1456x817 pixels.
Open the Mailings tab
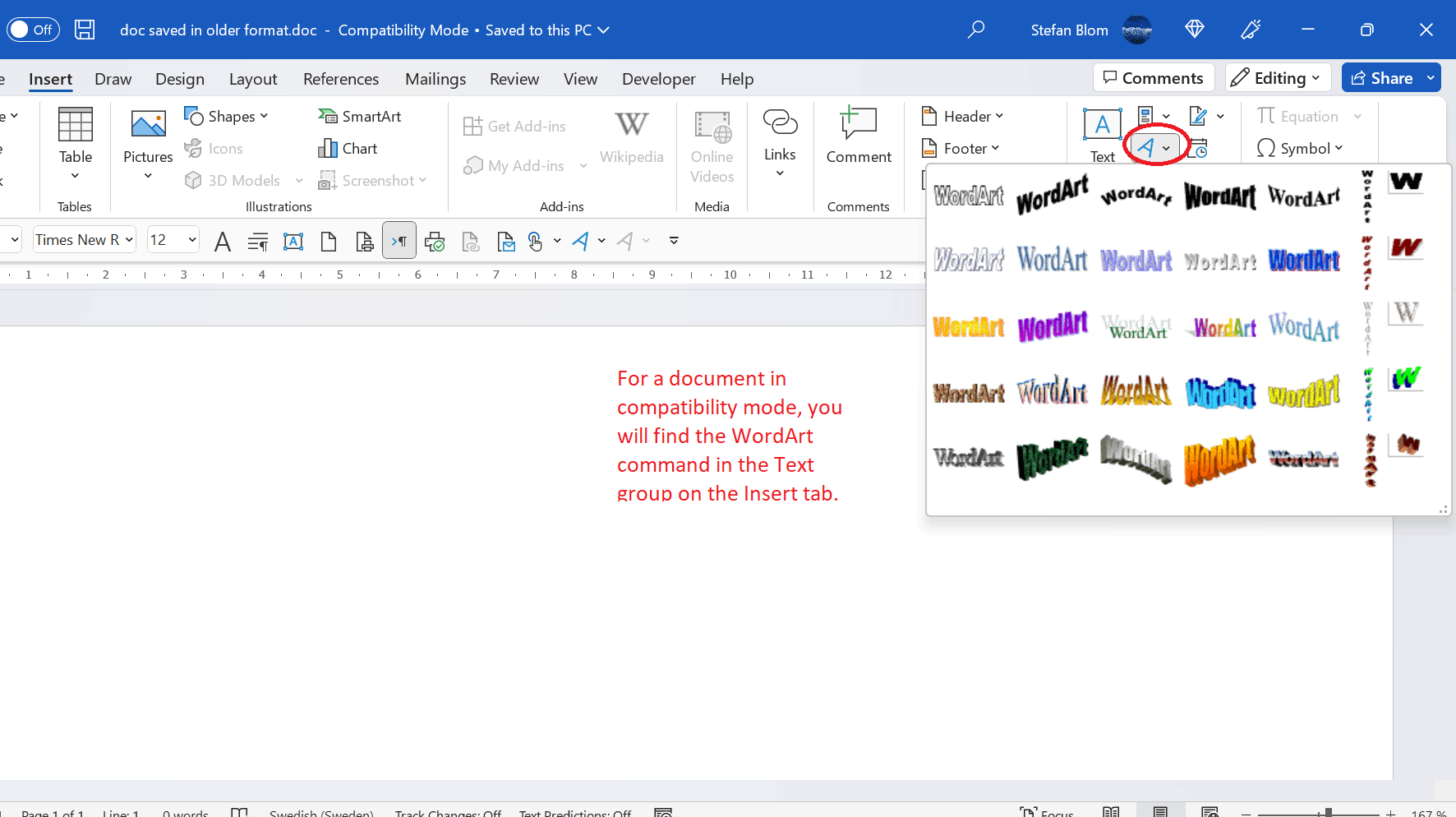(x=435, y=79)
